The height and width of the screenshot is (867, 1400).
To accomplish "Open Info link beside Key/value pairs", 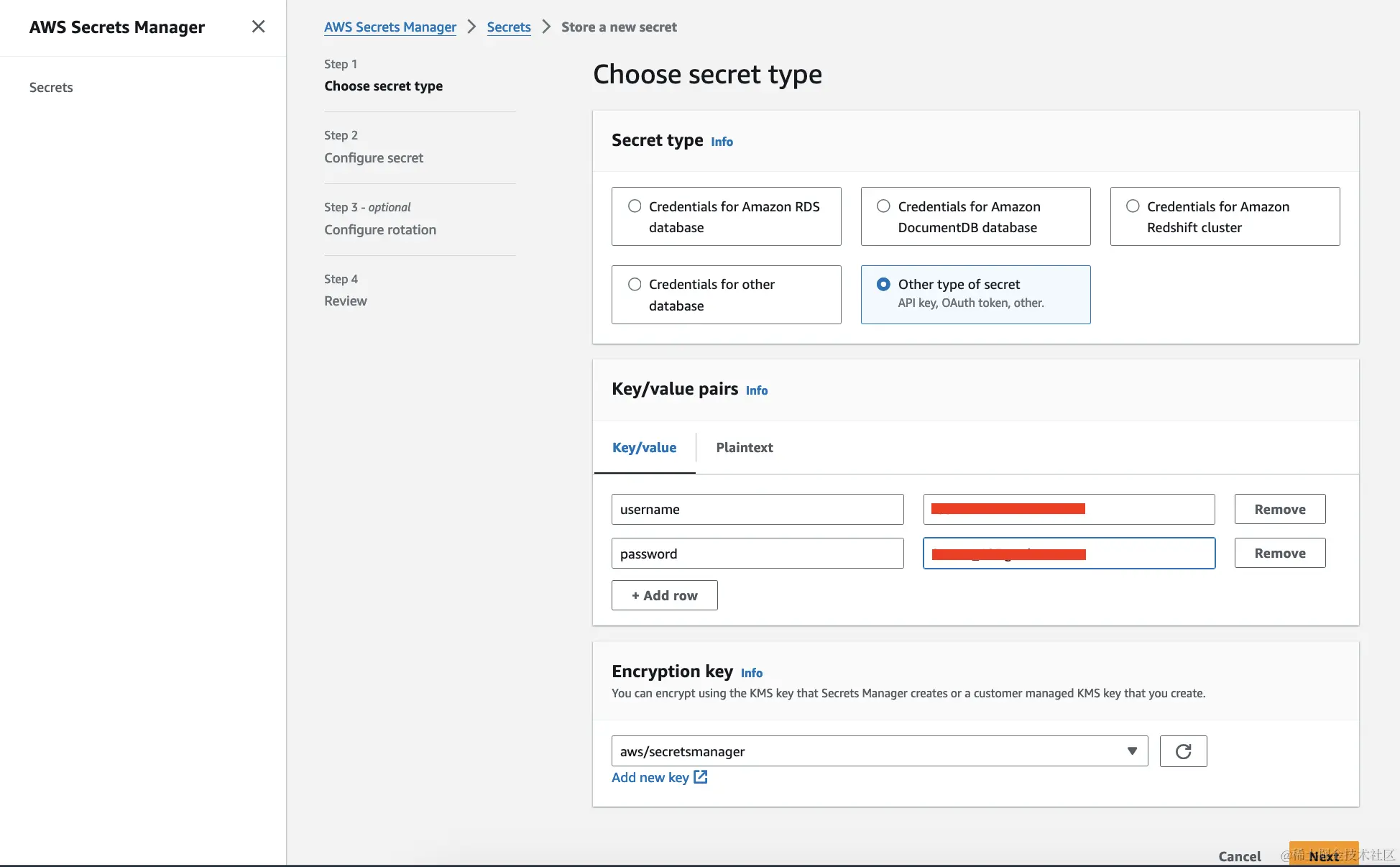I will (756, 390).
